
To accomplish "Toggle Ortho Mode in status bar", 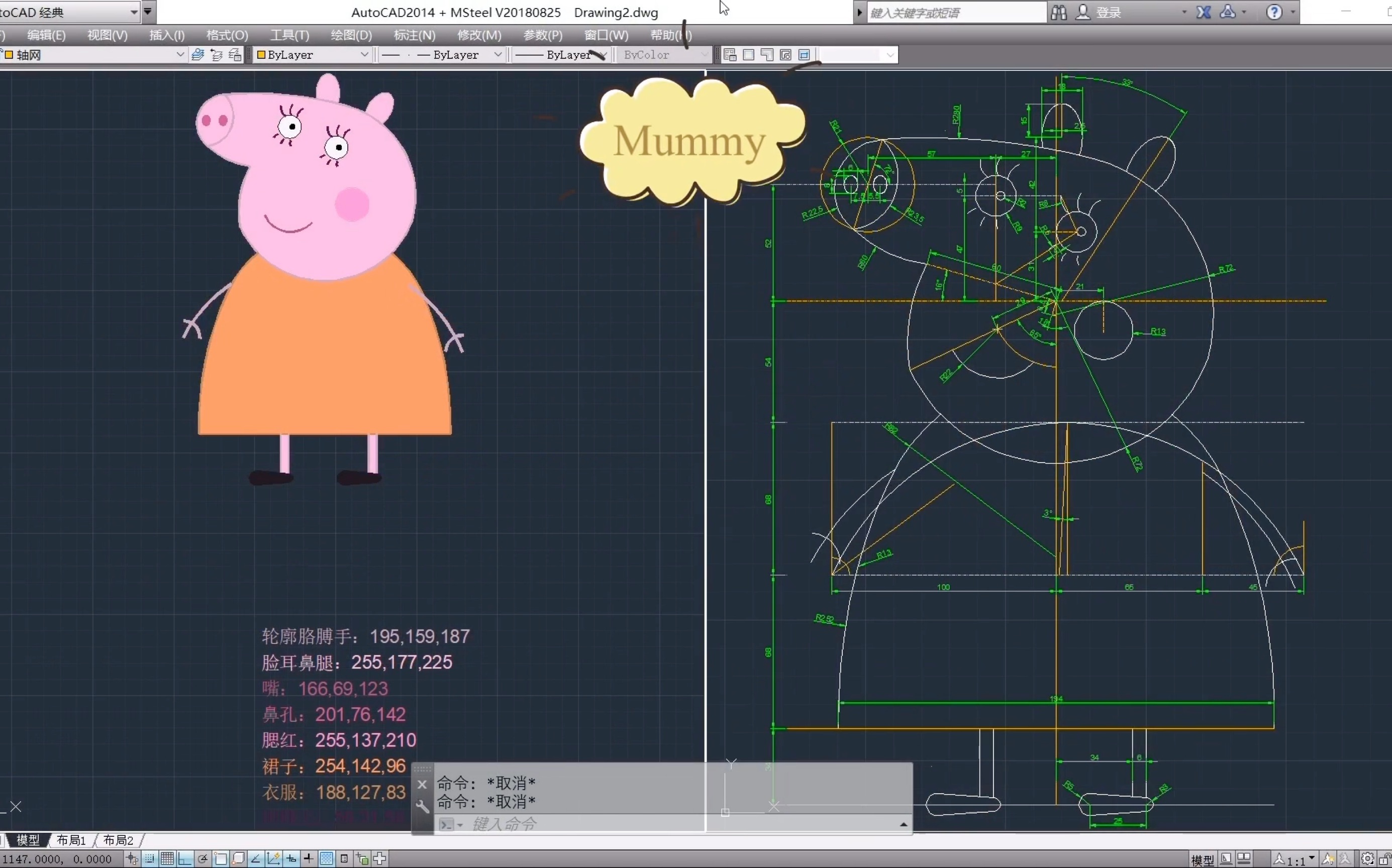I will coord(185,859).
